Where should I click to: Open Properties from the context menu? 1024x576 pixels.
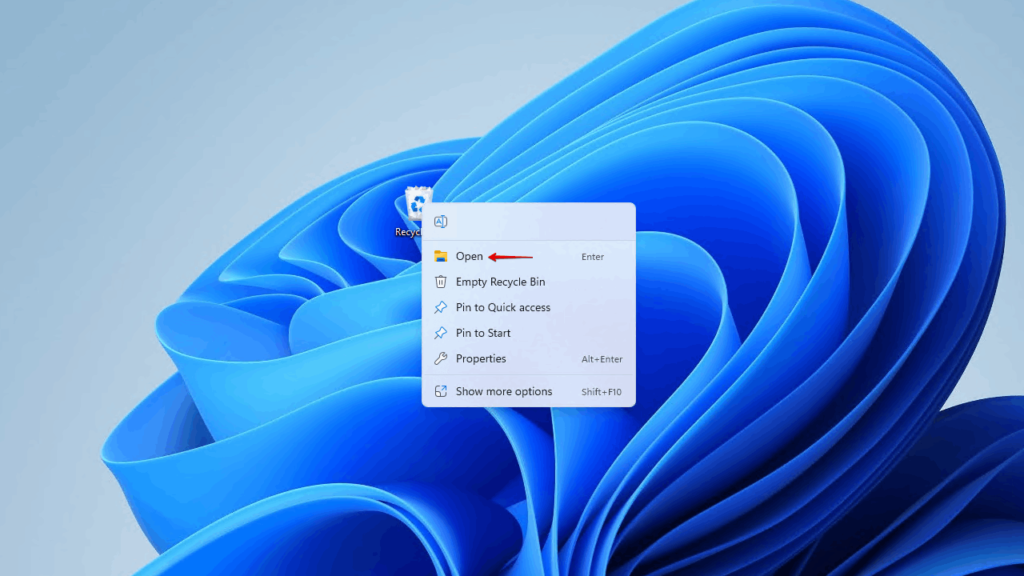click(x=483, y=358)
